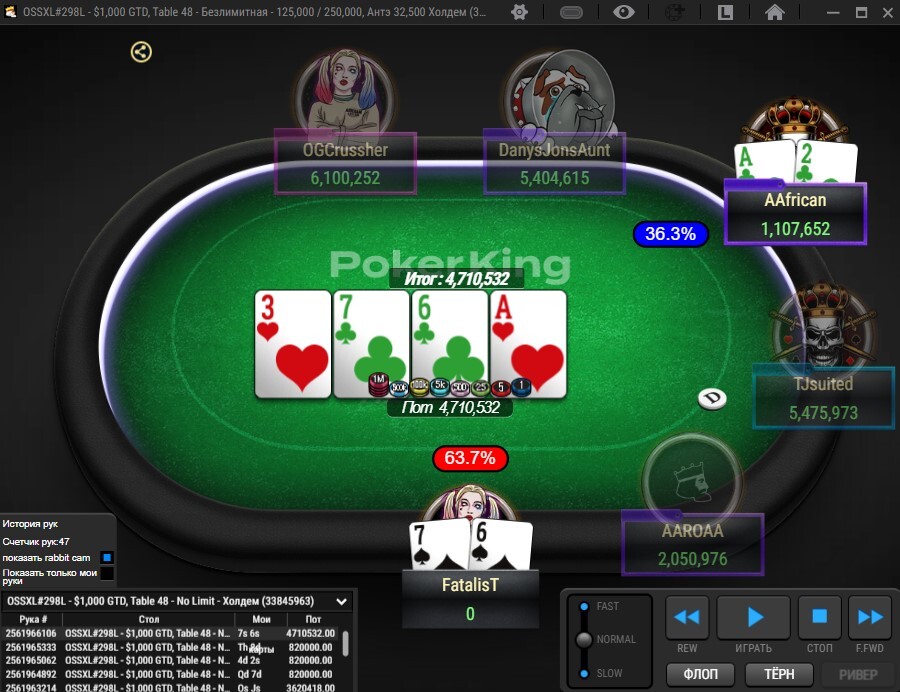Click the NORMAL speed slider knob
The image size is (900, 692).
pyautogui.click(x=584, y=639)
